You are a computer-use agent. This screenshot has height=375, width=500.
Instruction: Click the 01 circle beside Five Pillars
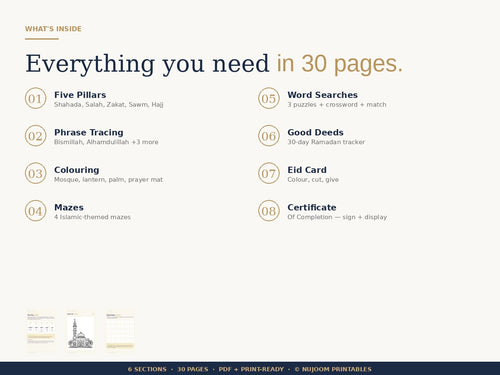(x=35, y=98)
